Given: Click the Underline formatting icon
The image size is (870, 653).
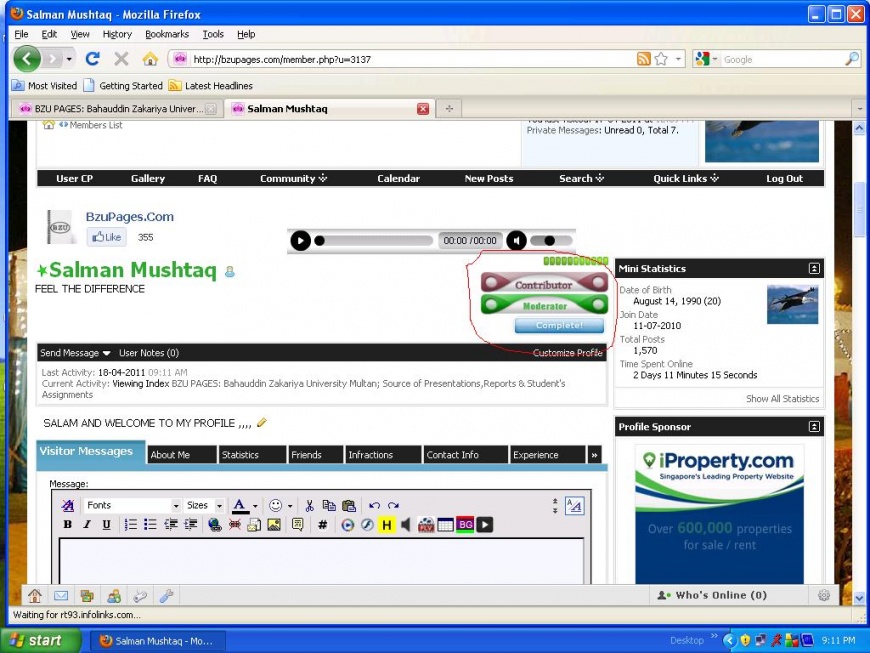Looking at the screenshot, I should point(106,525).
